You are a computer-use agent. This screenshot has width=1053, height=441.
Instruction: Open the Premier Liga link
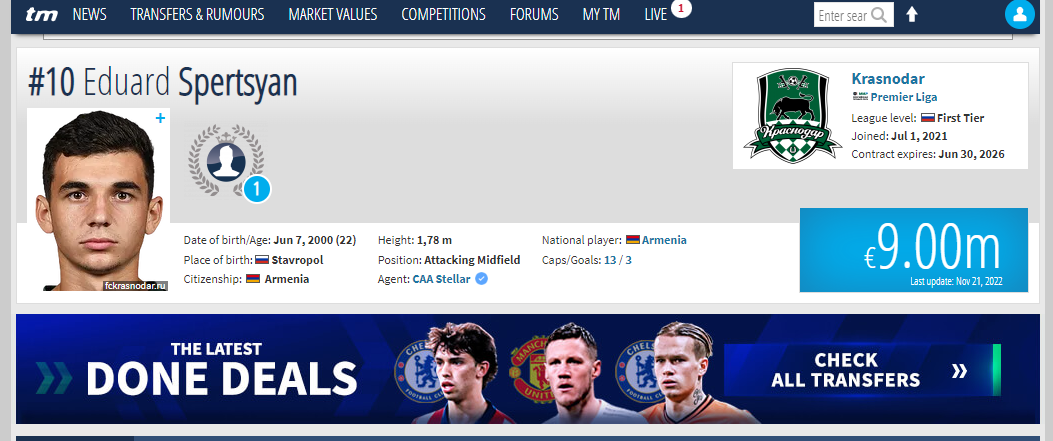(x=904, y=97)
